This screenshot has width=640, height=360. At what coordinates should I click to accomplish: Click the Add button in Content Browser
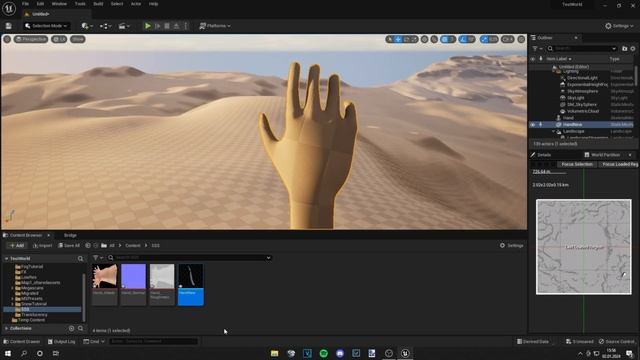(17, 246)
